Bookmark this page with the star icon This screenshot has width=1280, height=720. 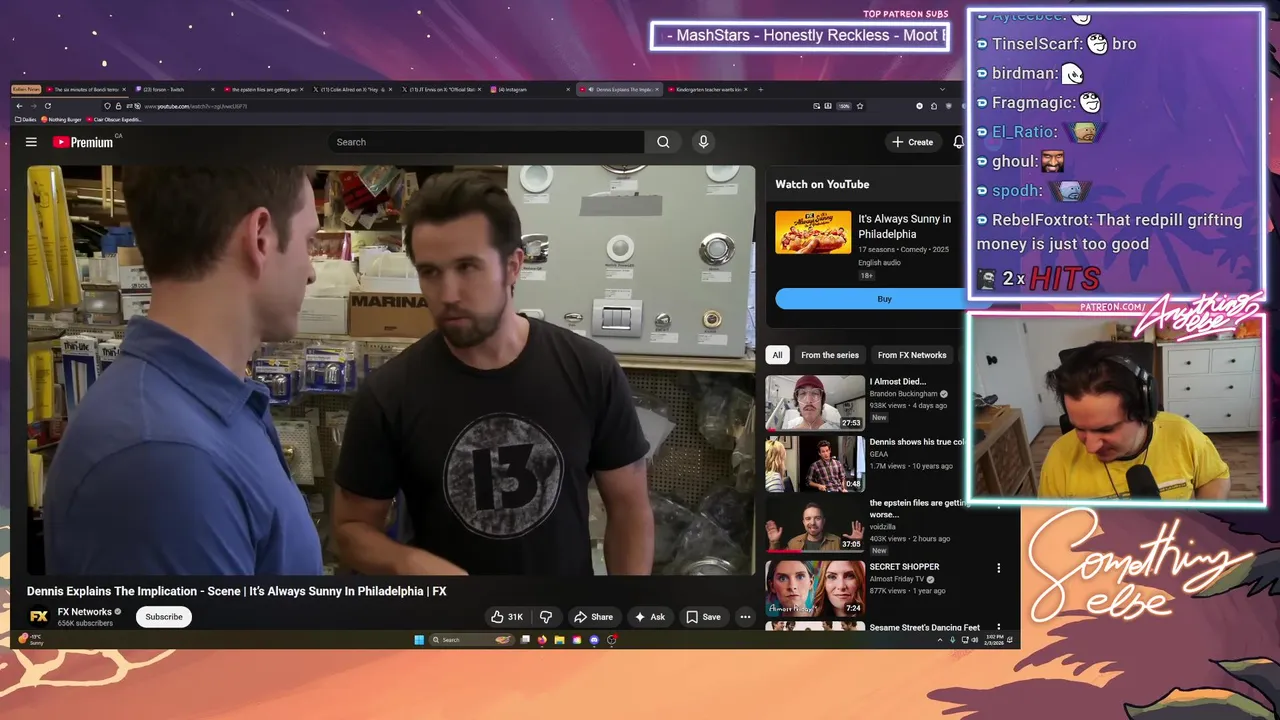click(x=859, y=106)
